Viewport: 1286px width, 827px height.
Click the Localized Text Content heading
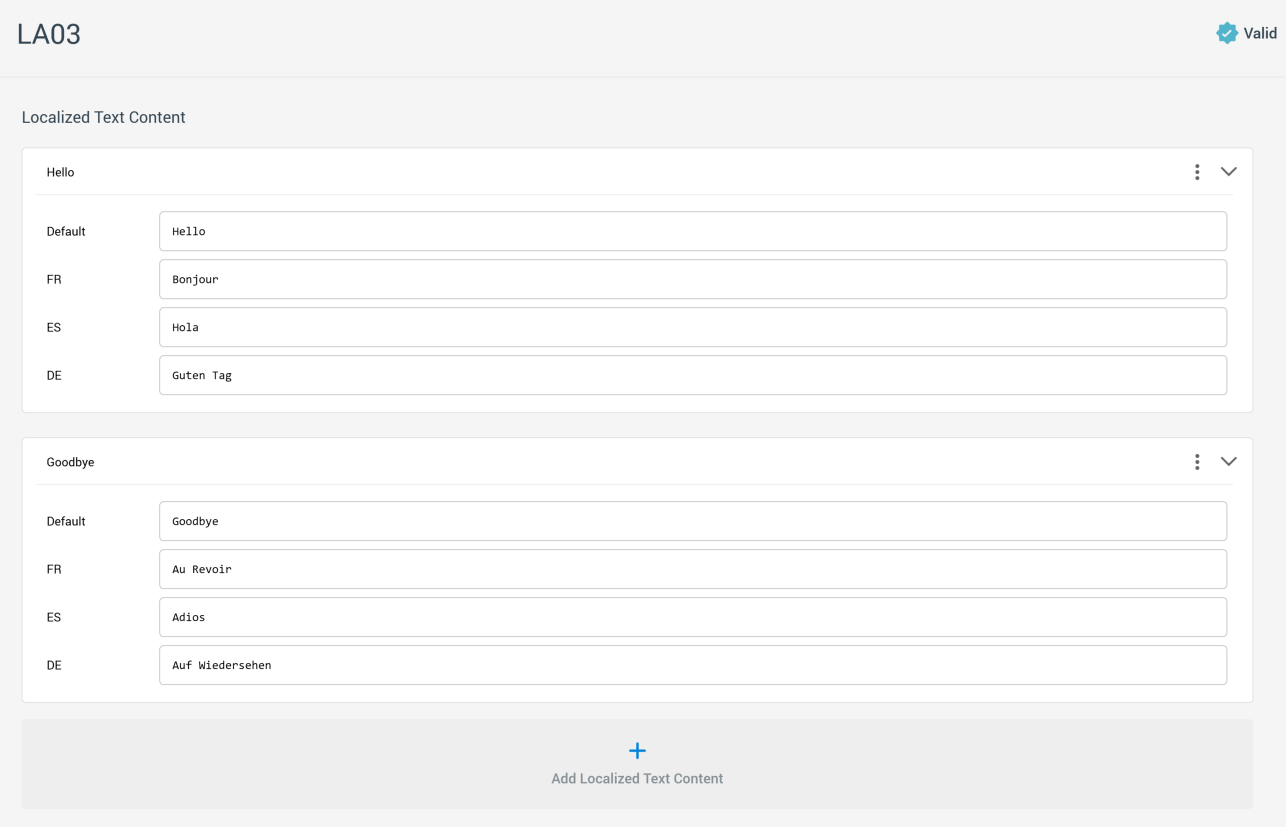[x=104, y=117]
